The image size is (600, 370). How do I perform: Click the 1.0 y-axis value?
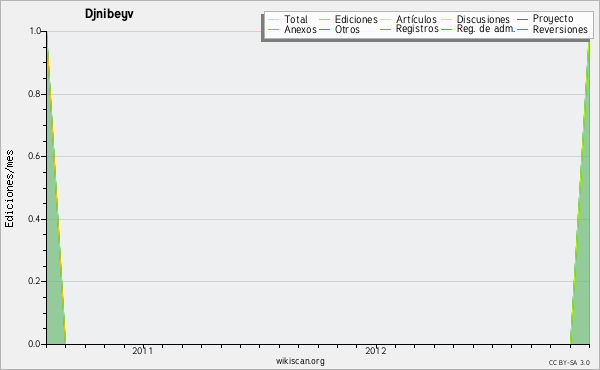tap(35, 31)
